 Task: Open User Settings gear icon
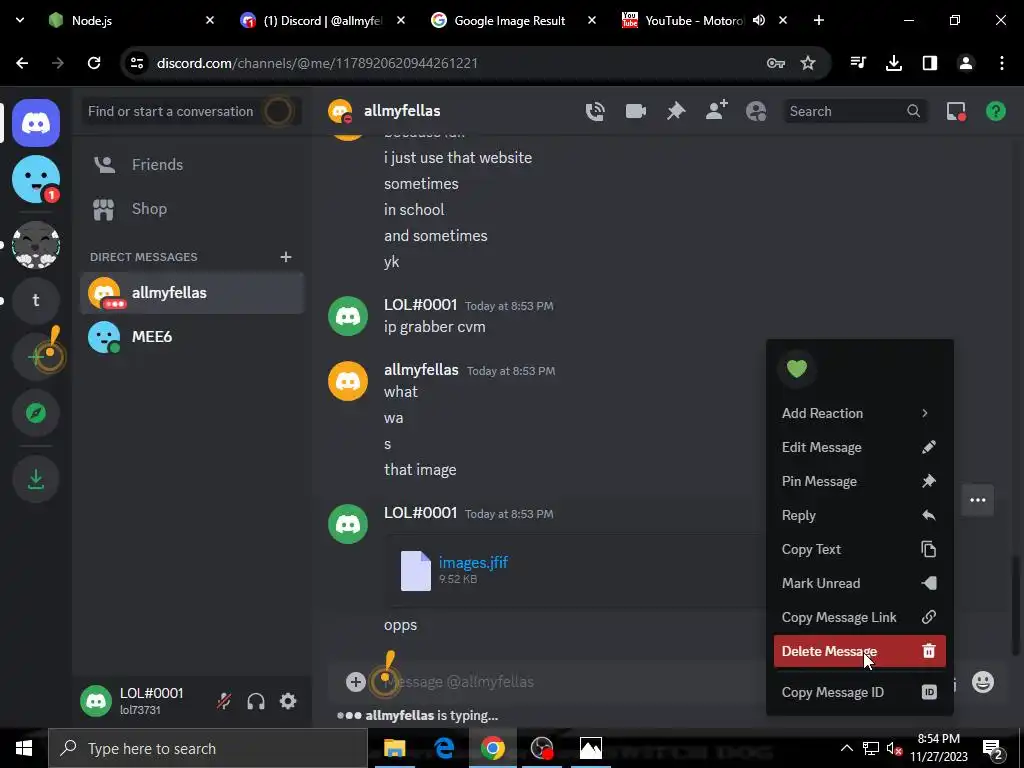click(288, 701)
